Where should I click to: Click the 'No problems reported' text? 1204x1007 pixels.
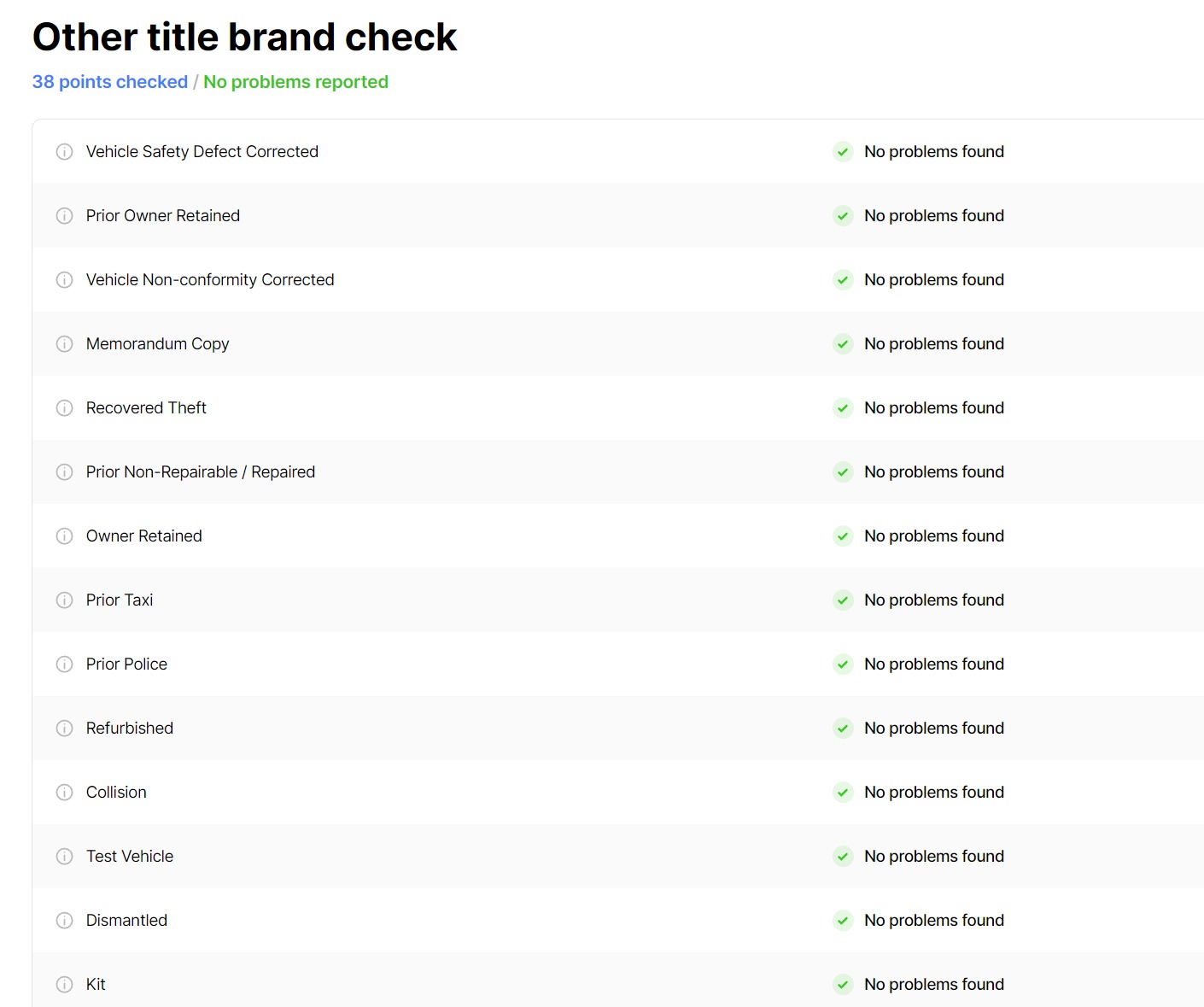tap(295, 82)
